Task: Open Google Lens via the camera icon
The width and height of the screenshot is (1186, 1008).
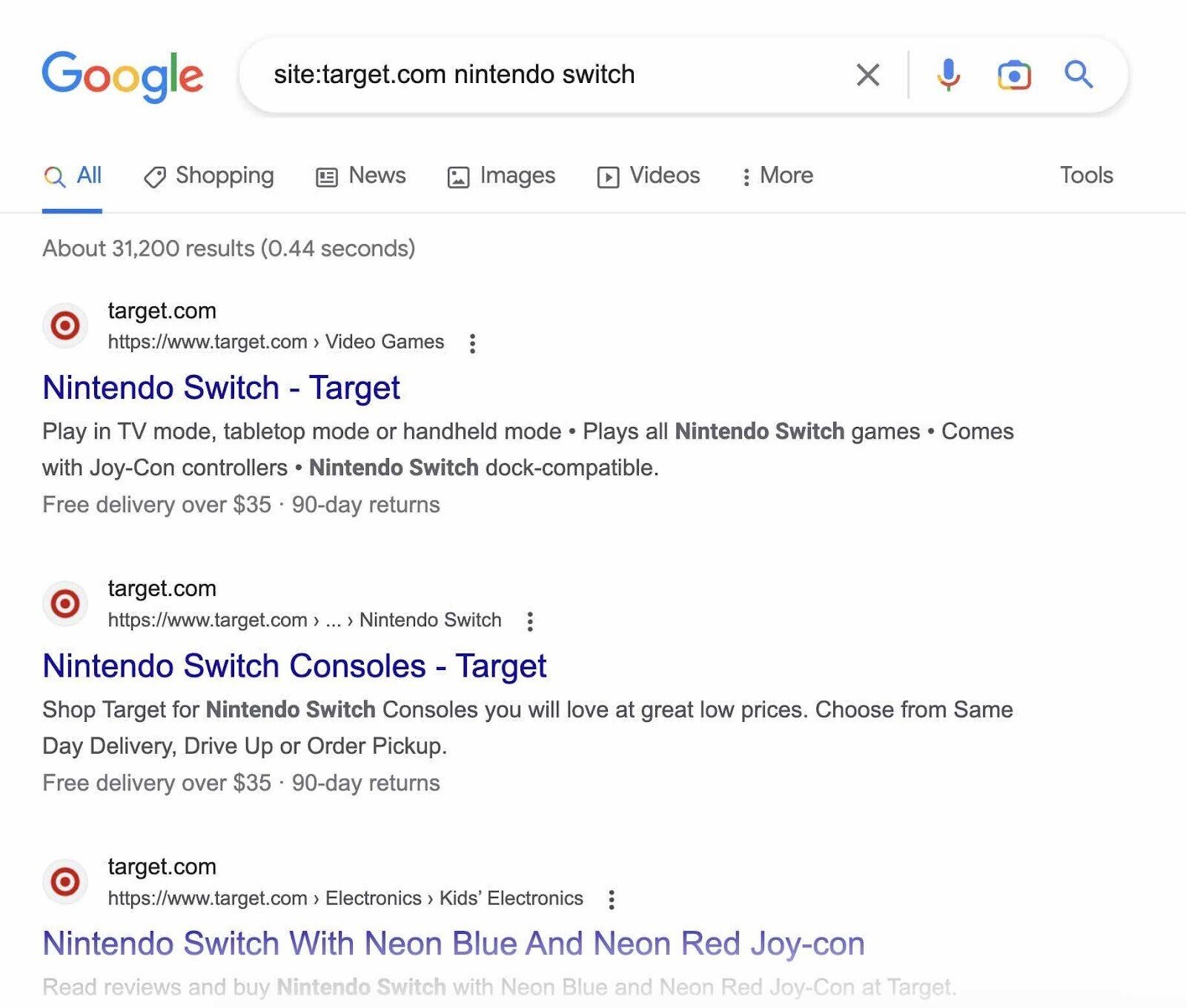Action: click(x=1014, y=74)
